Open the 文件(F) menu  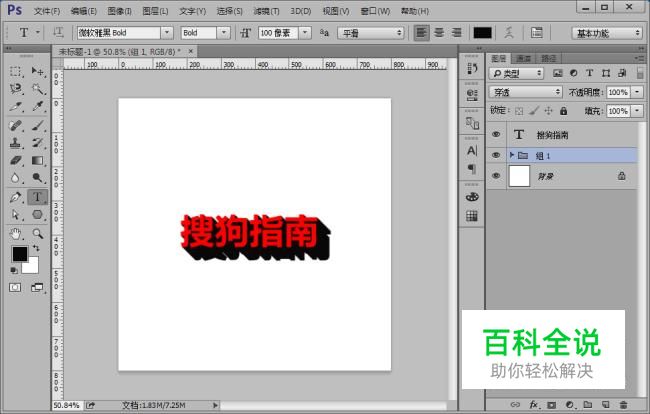click(46, 11)
